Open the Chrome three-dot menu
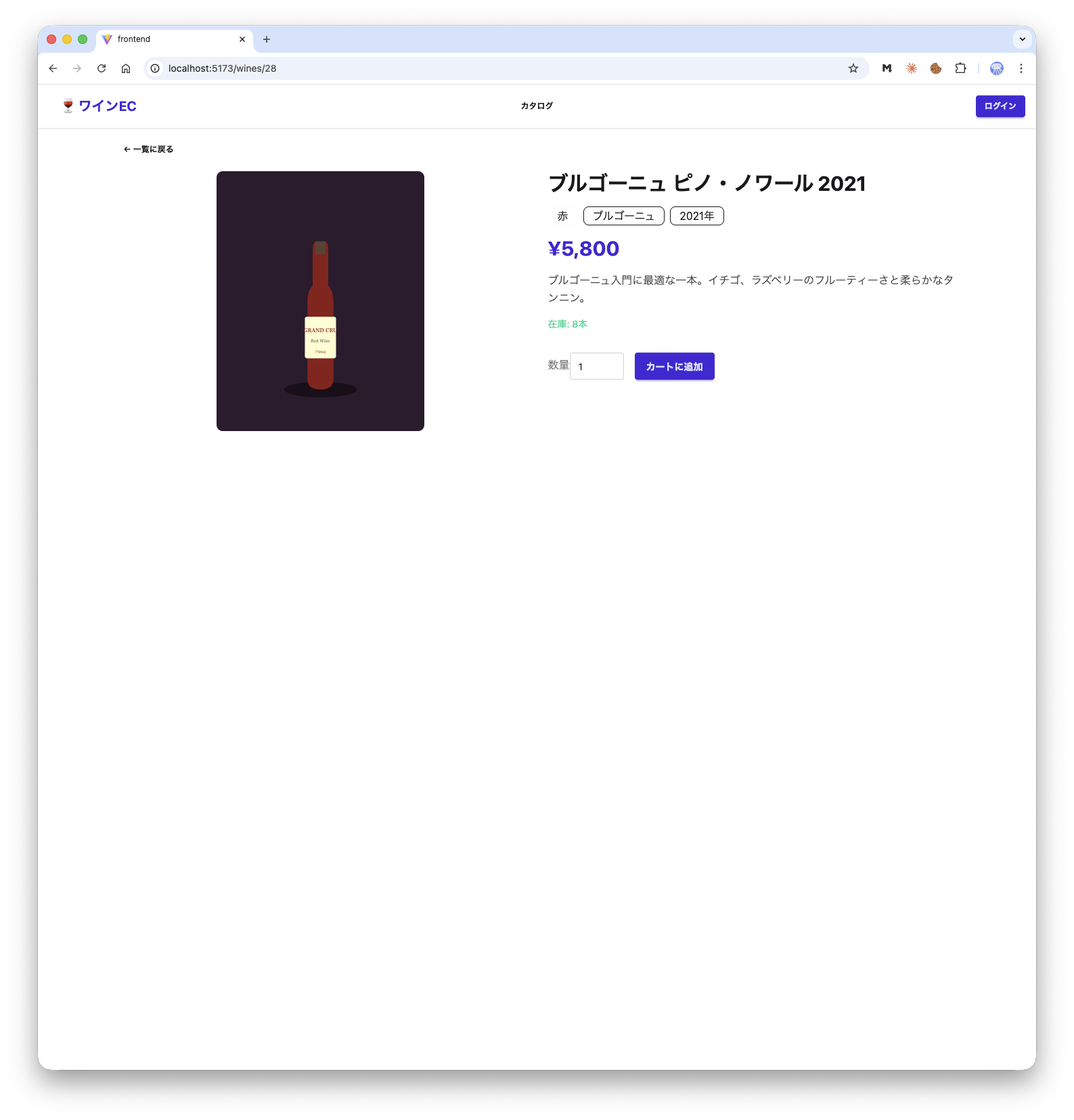1074x1120 pixels. [x=1021, y=68]
